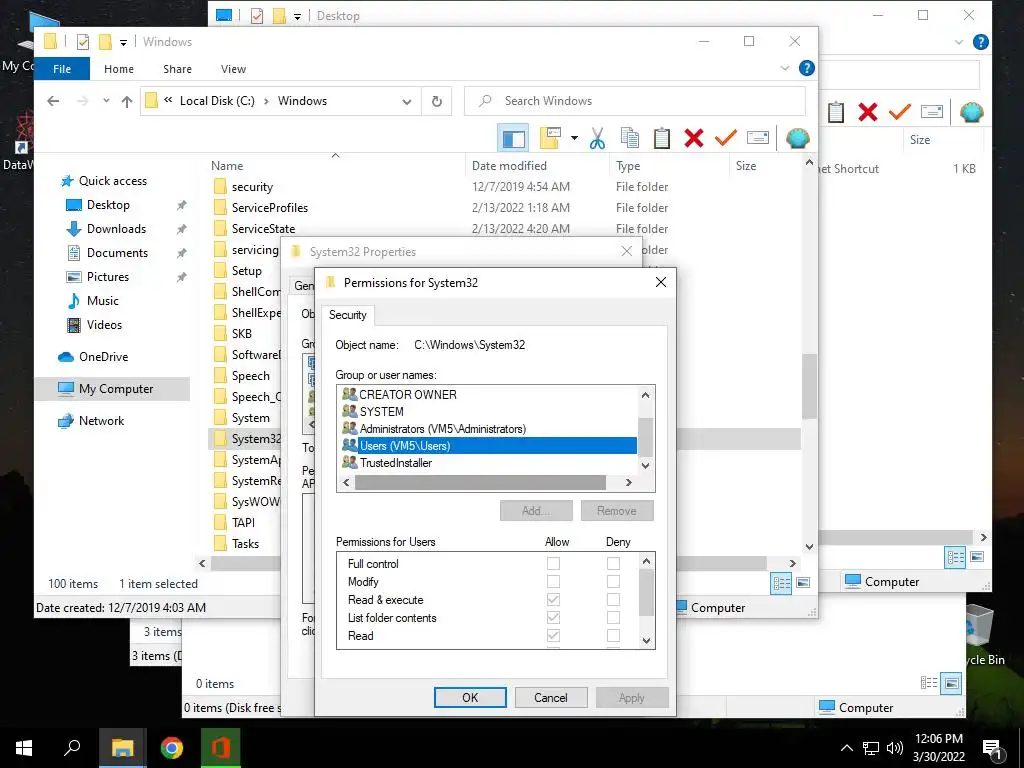Open Microsoft Office from the taskbar
This screenshot has width=1024, height=768.
221,748
